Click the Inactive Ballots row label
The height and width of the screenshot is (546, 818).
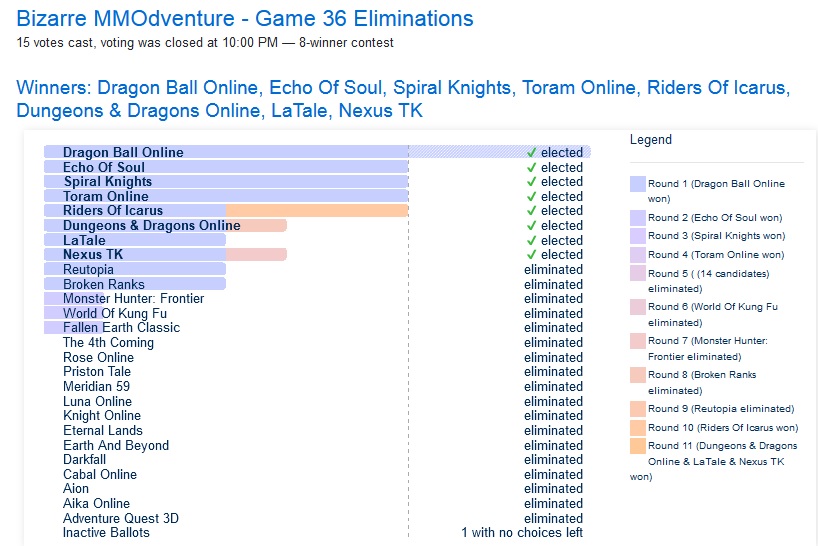(x=106, y=532)
